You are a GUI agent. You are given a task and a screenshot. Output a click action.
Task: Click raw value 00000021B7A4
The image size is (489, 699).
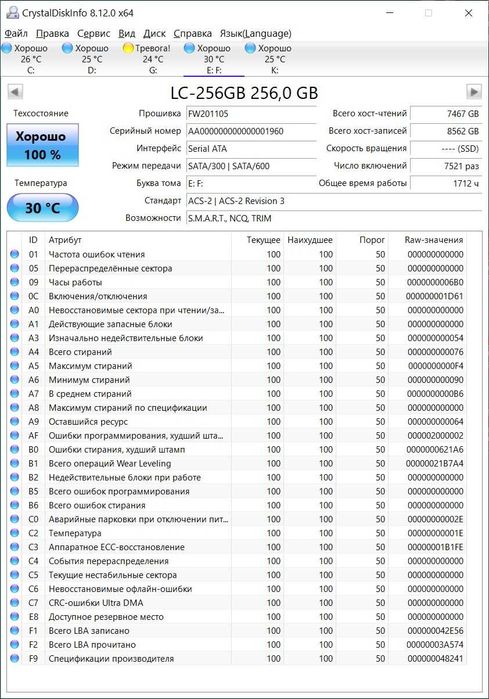pos(435,463)
